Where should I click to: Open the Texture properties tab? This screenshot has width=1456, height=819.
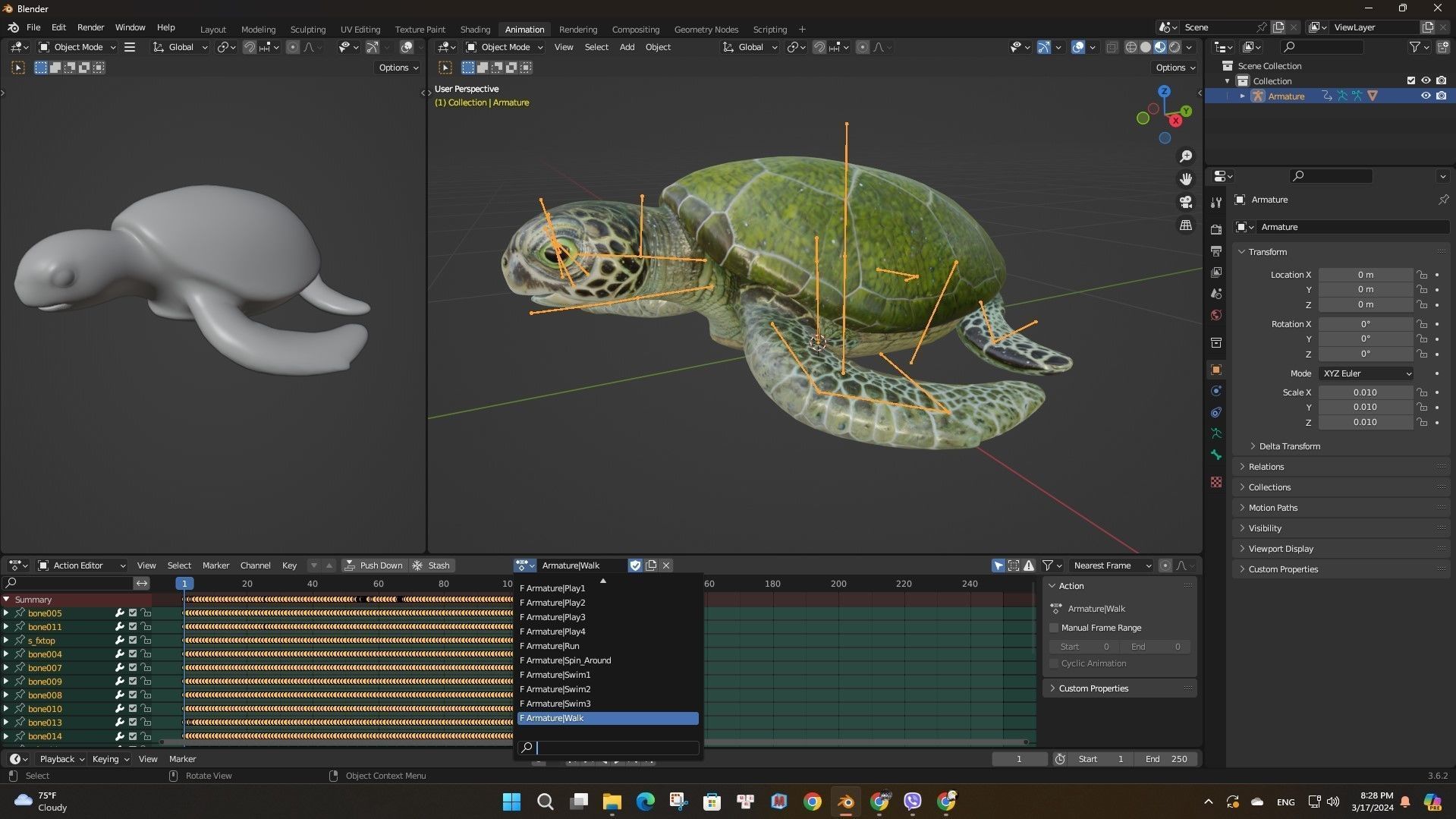[1216, 482]
